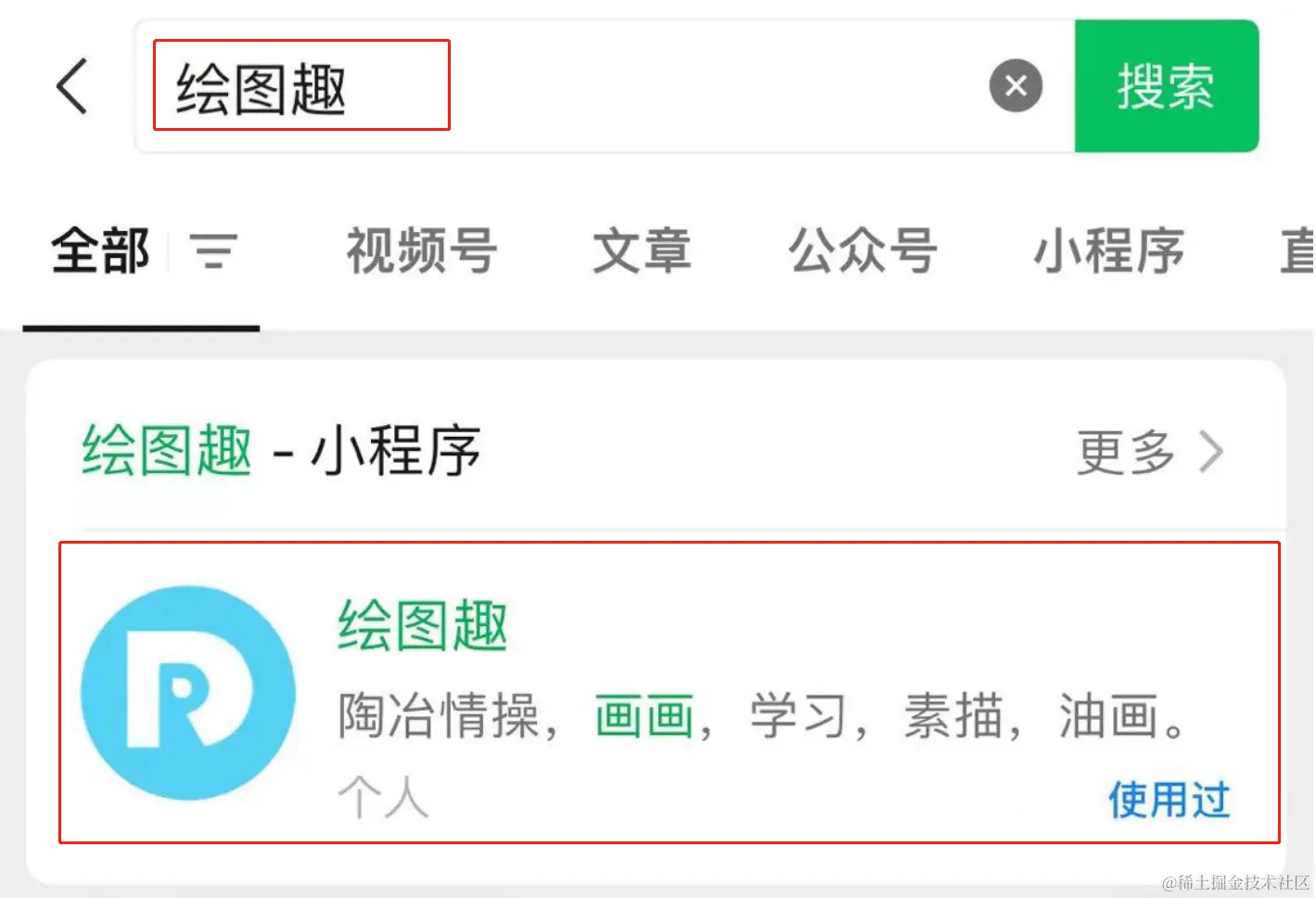This screenshot has height=898, width=1316.
Task: Go to the 小程序 tab
Action: click(x=1108, y=250)
